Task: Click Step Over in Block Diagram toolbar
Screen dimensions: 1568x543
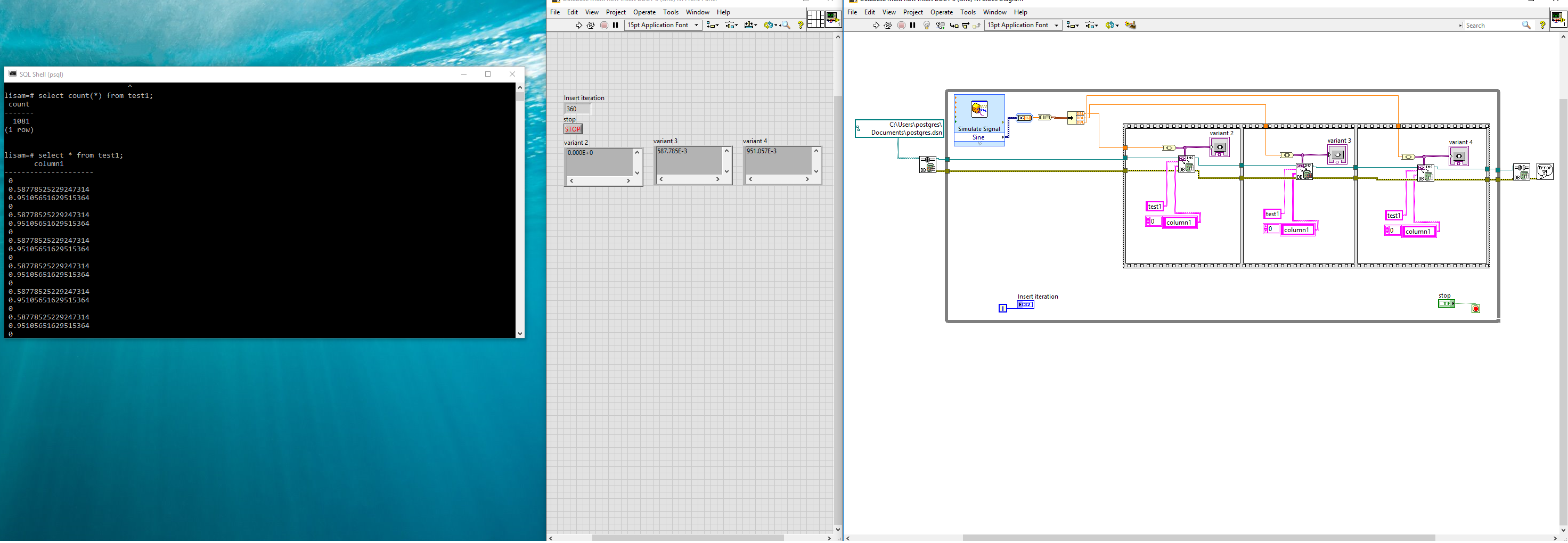Action: click(966, 25)
